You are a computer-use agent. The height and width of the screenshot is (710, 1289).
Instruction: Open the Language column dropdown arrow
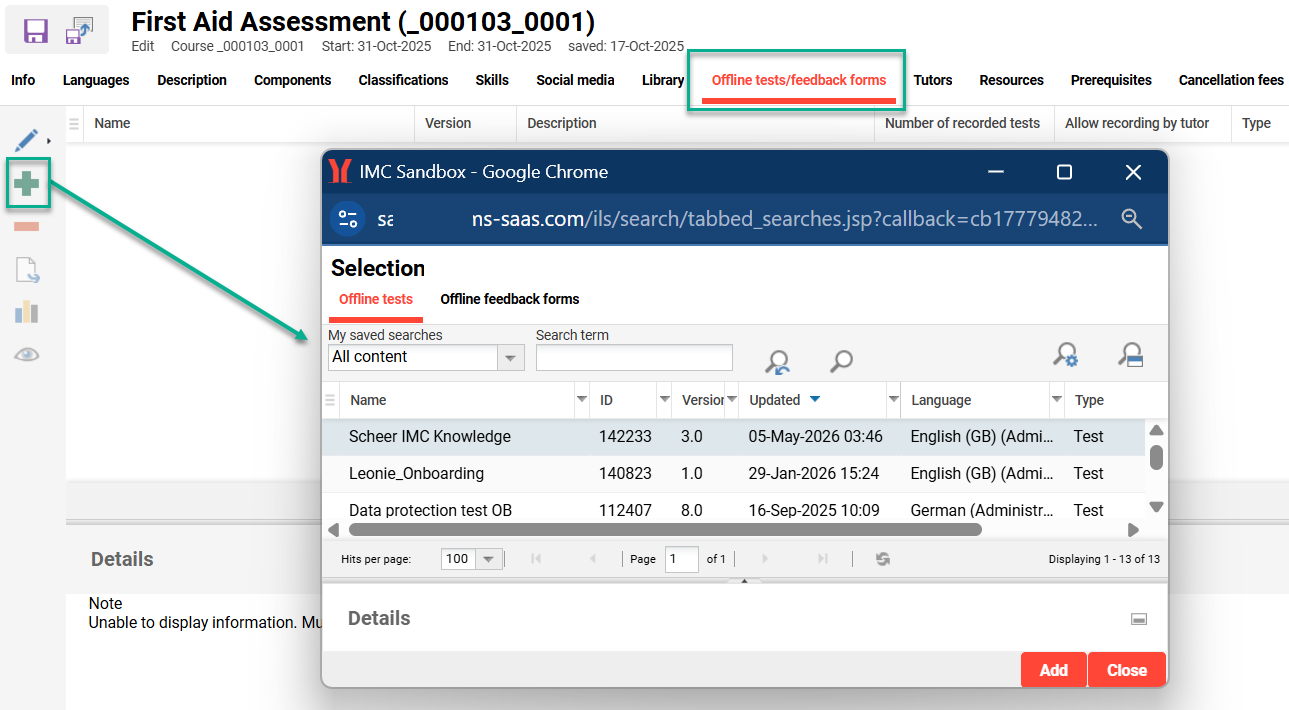[1056, 400]
